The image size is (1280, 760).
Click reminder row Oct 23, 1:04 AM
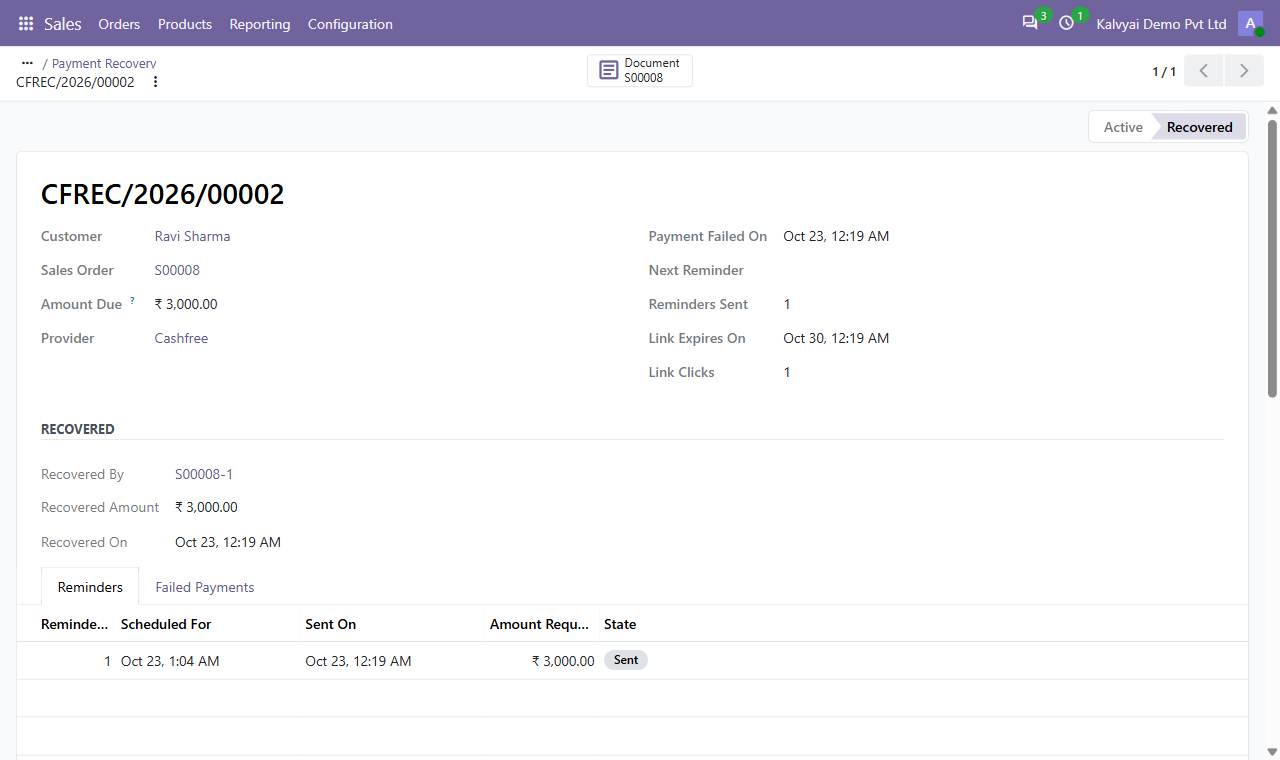(632, 661)
